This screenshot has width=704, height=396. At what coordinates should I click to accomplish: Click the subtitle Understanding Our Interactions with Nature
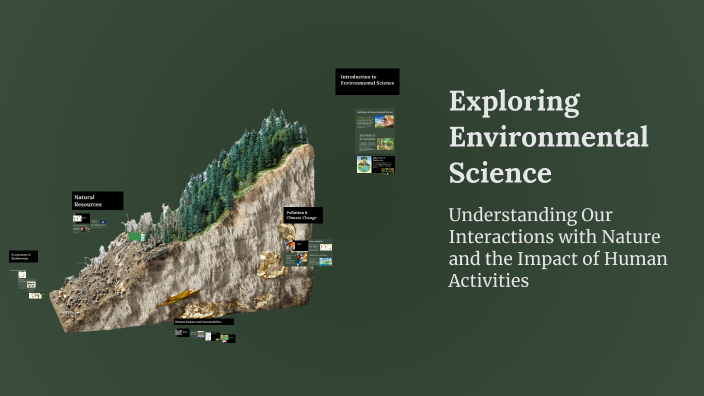(x=558, y=247)
